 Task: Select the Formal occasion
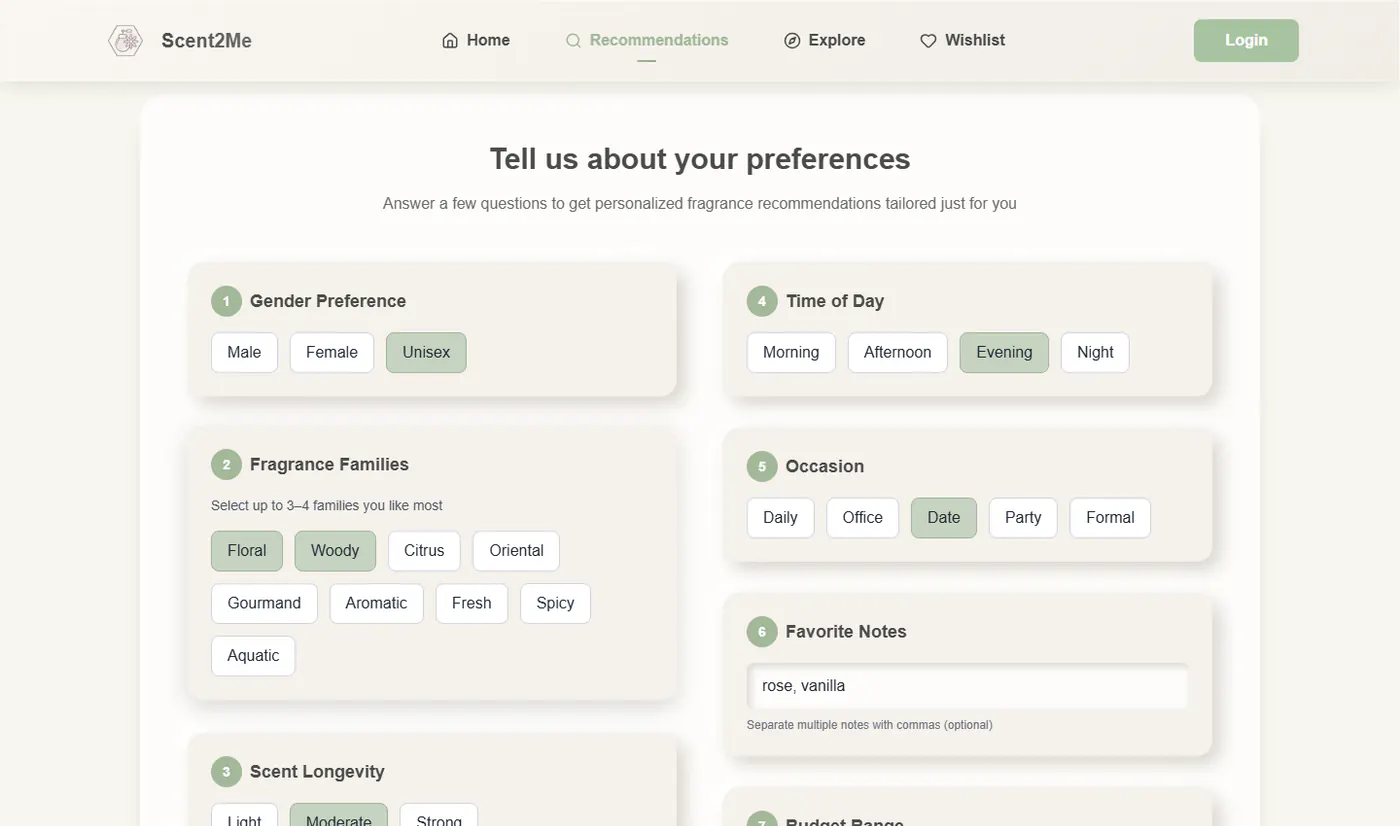1110,518
